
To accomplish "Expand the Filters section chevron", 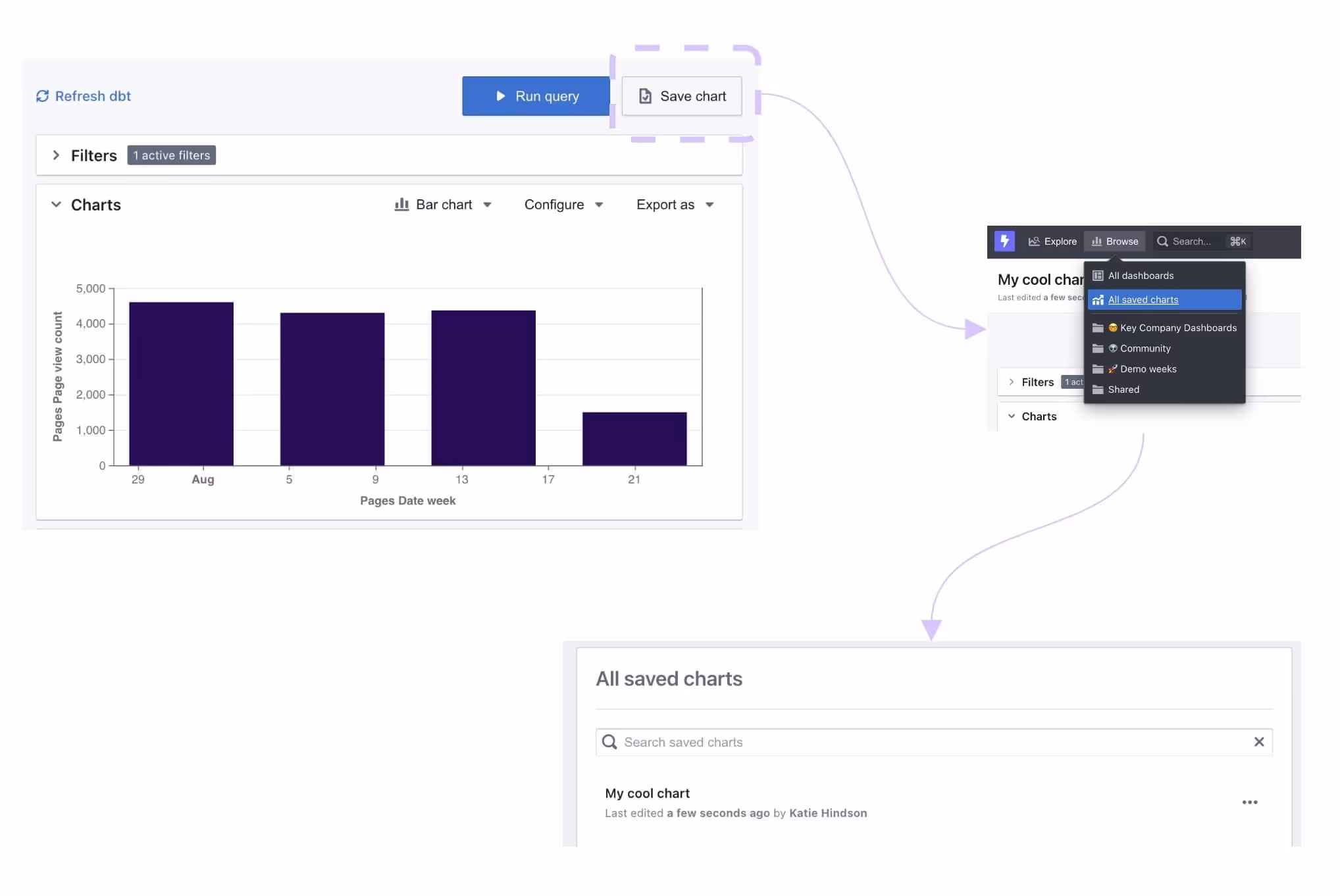I will coord(57,155).
